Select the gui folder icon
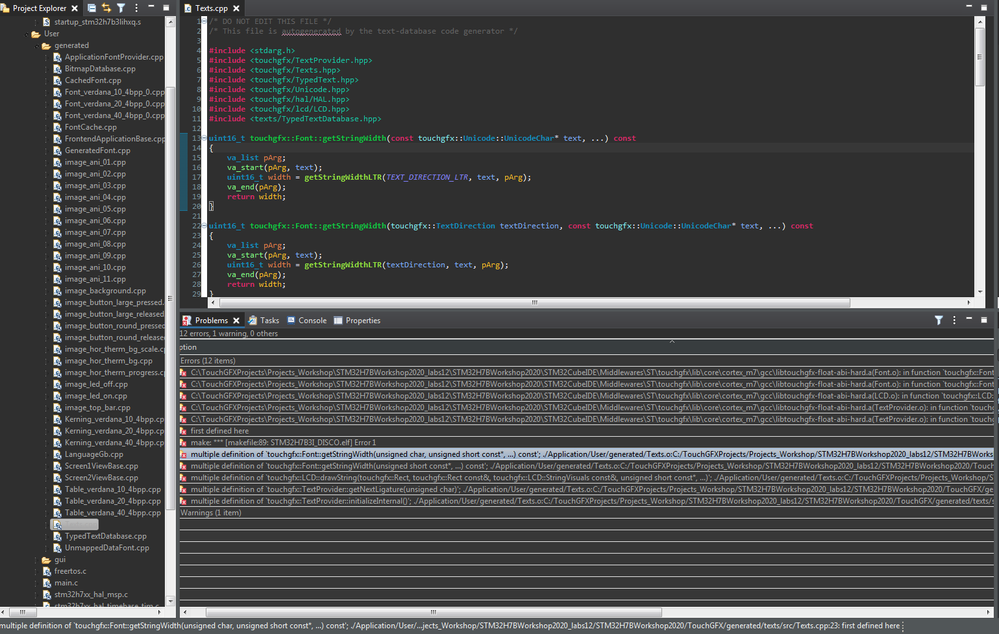999x634 pixels. (46, 559)
